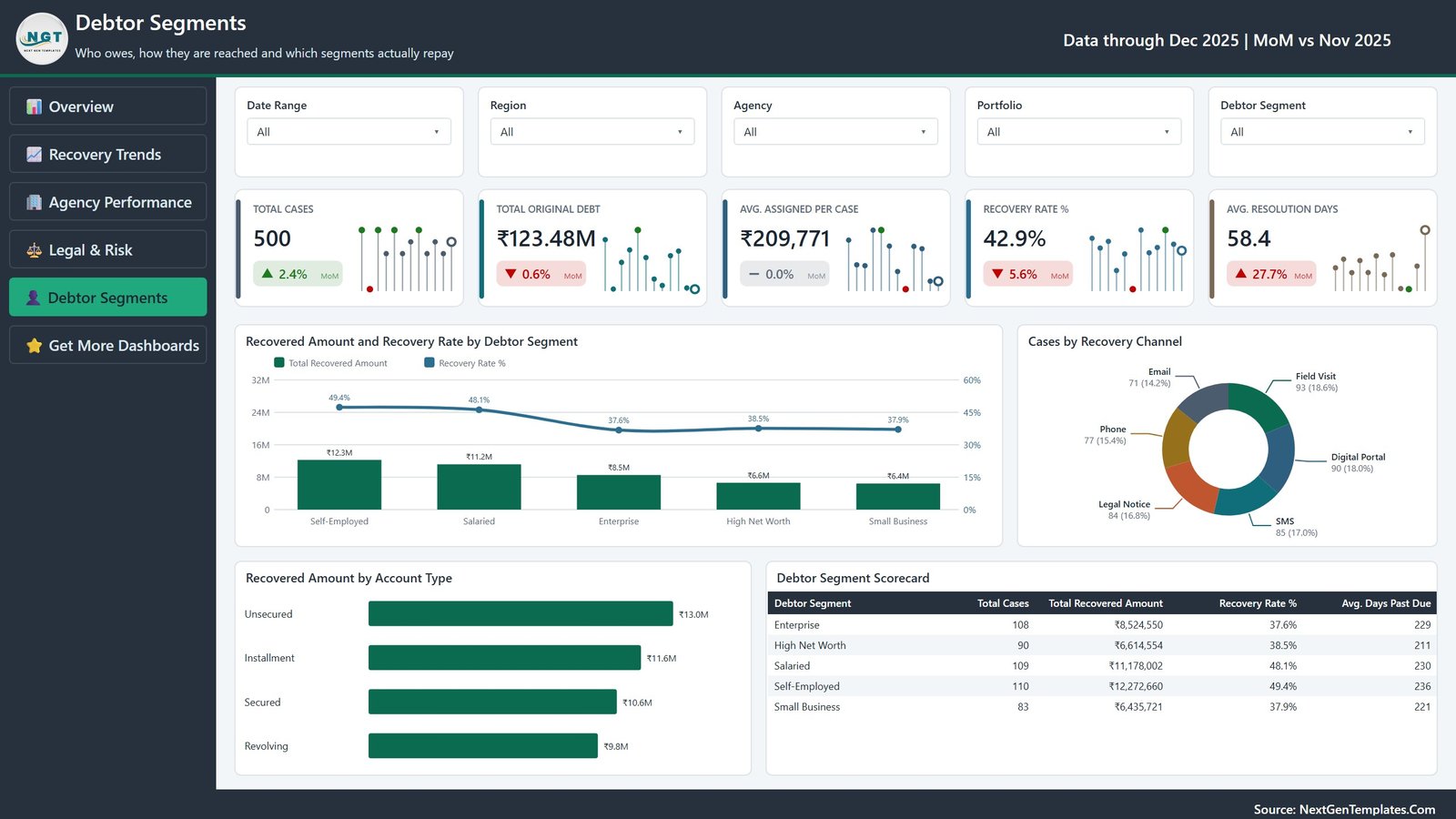
Task: Click the dash indicator on Avg. Assigned Per Case
Action: coord(753,274)
